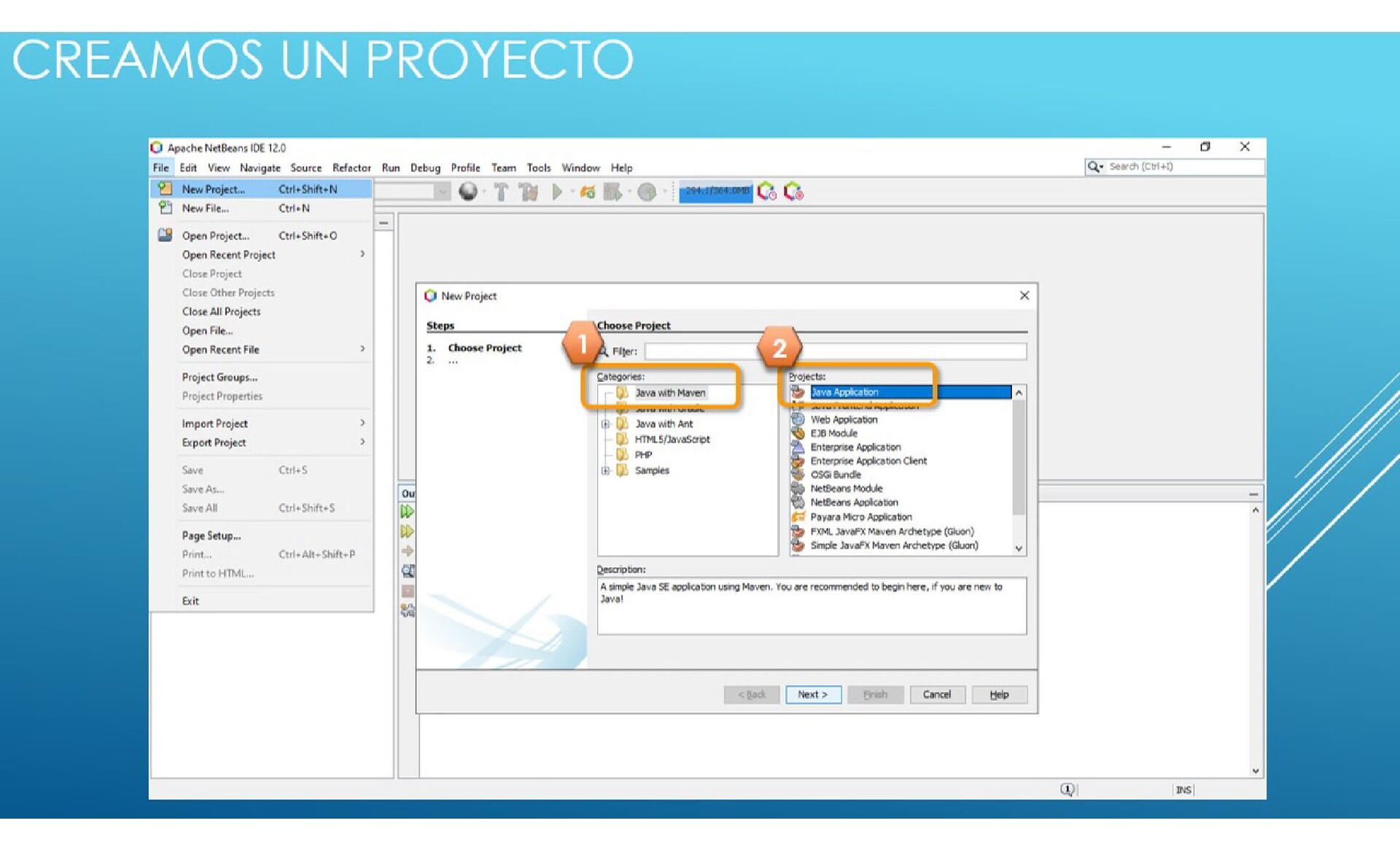Image resolution: width=1400 pixels, height=850 pixels.
Task: Click the rightmost toolbar profiling icon
Action: (793, 192)
